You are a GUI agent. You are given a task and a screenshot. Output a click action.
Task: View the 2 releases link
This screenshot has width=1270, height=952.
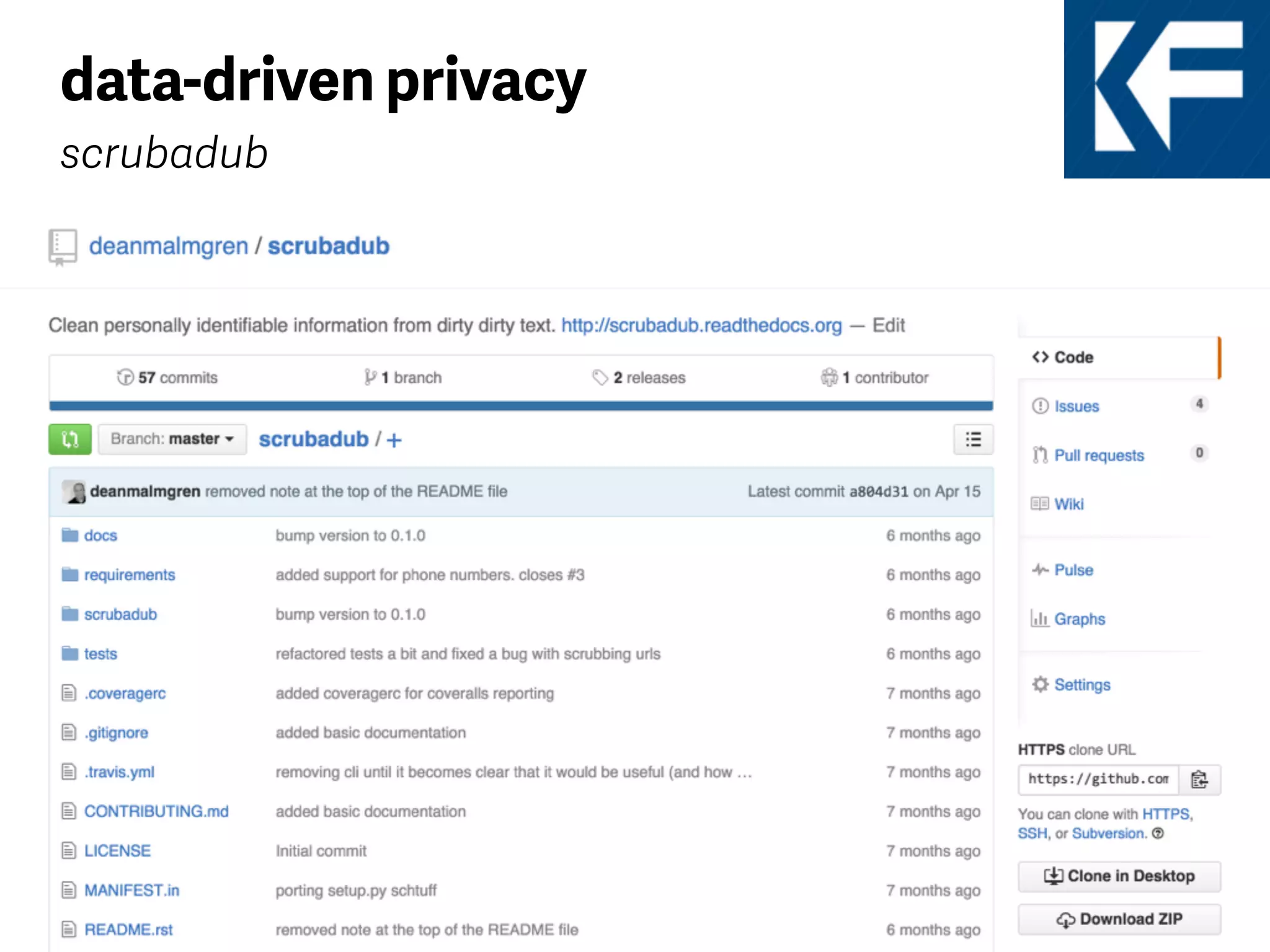coord(639,377)
